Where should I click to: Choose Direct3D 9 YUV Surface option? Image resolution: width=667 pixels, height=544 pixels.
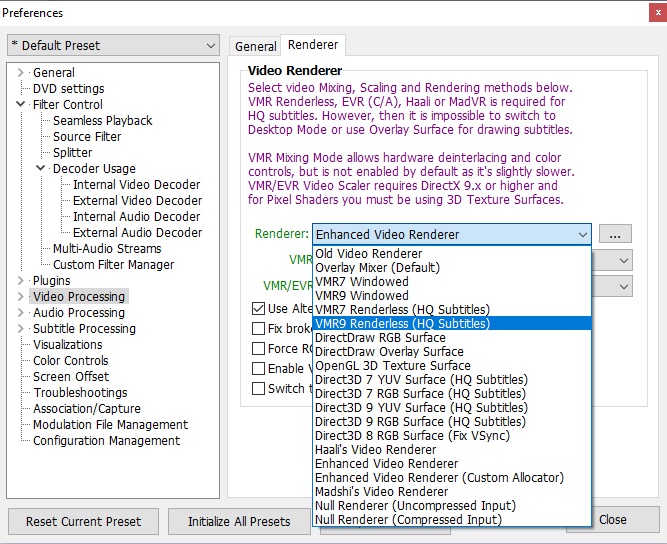452,407
